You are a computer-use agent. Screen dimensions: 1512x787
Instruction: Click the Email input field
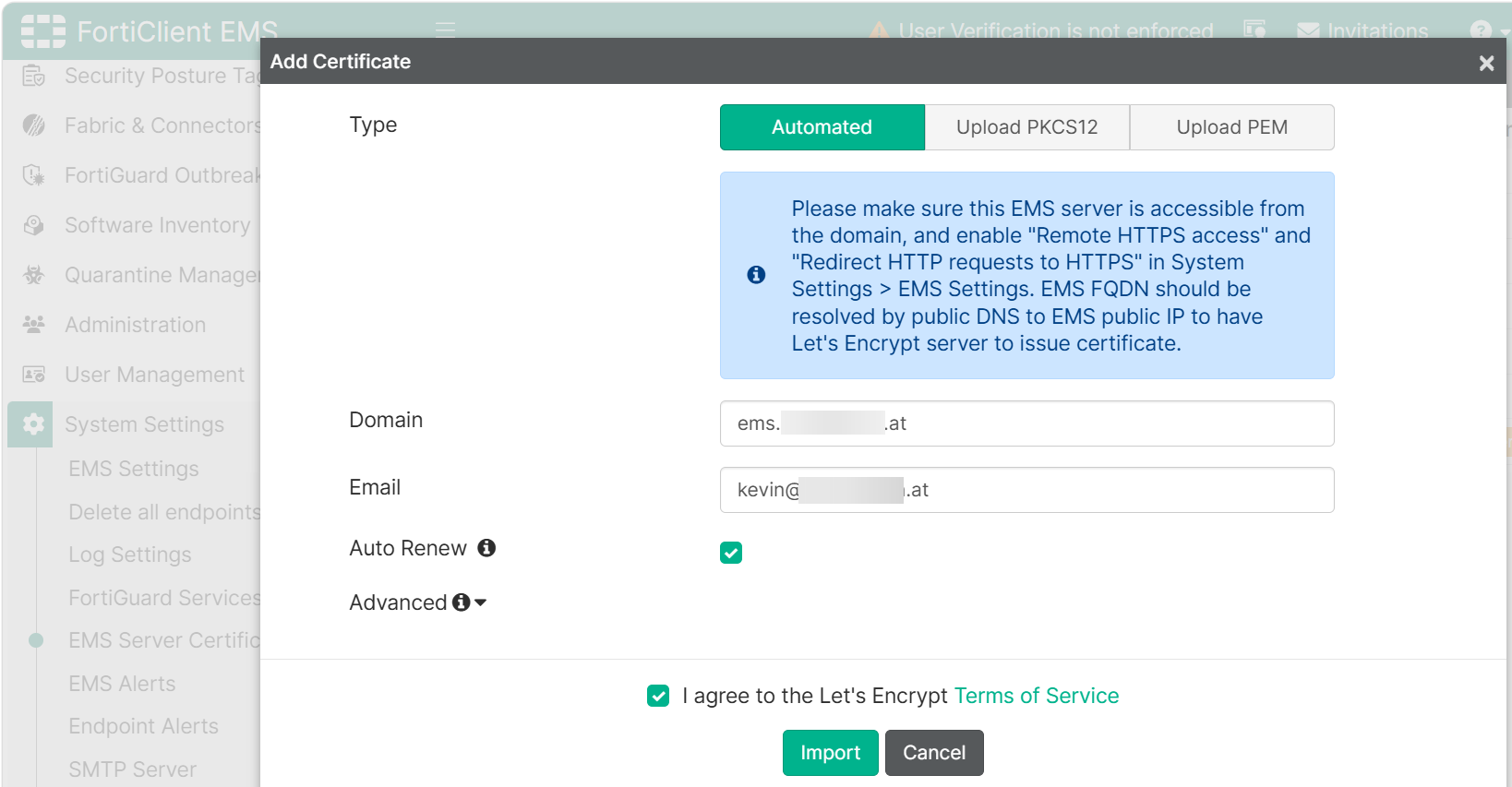1026,490
